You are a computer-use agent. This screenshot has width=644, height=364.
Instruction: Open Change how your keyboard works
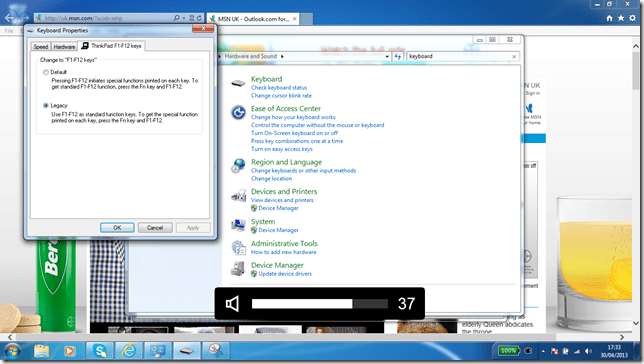(x=293, y=117)
